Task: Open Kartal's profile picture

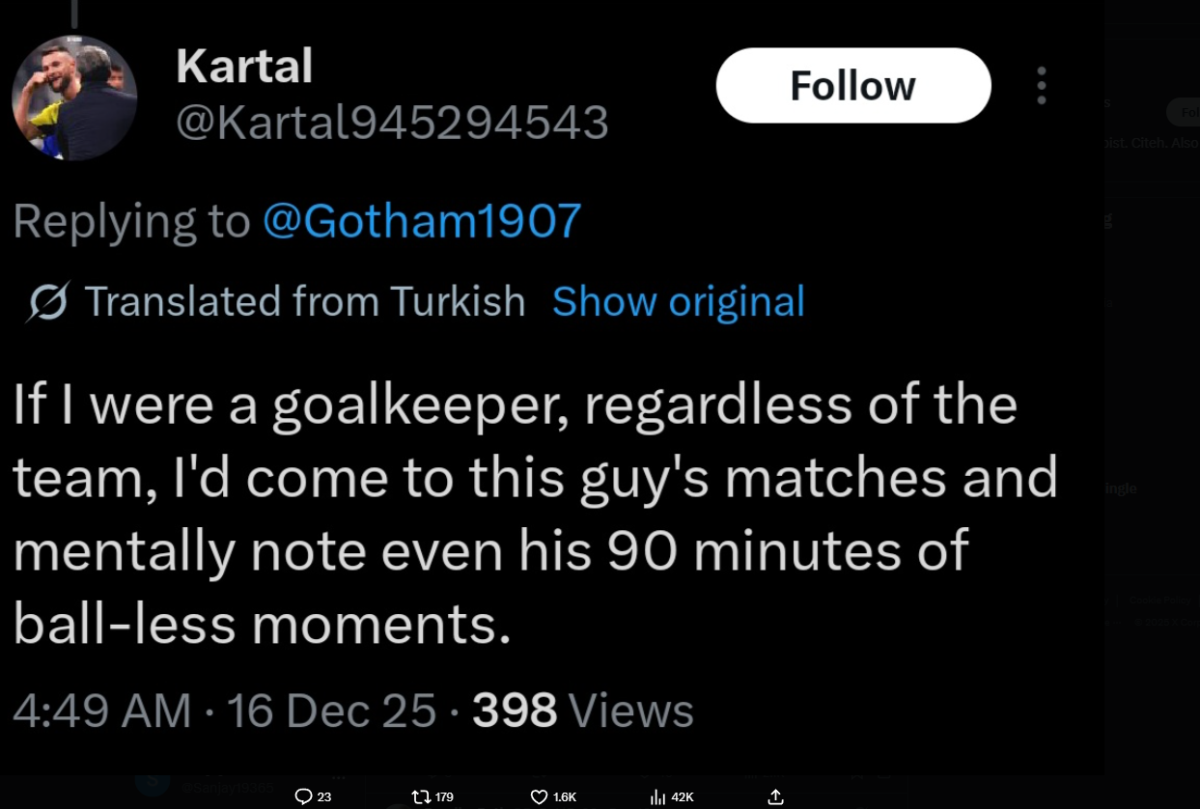Action: 74,97
